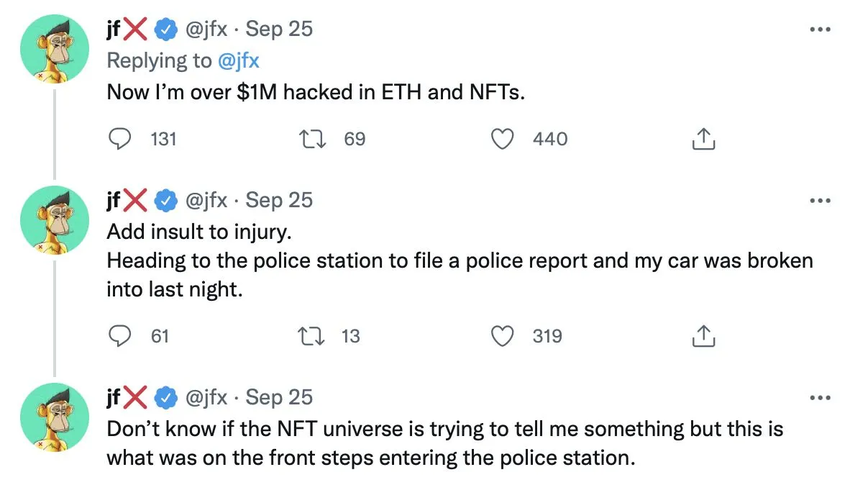The image size is (850, 485).
Task: Share the $1M hacked tweet
Action: point(703,139)
